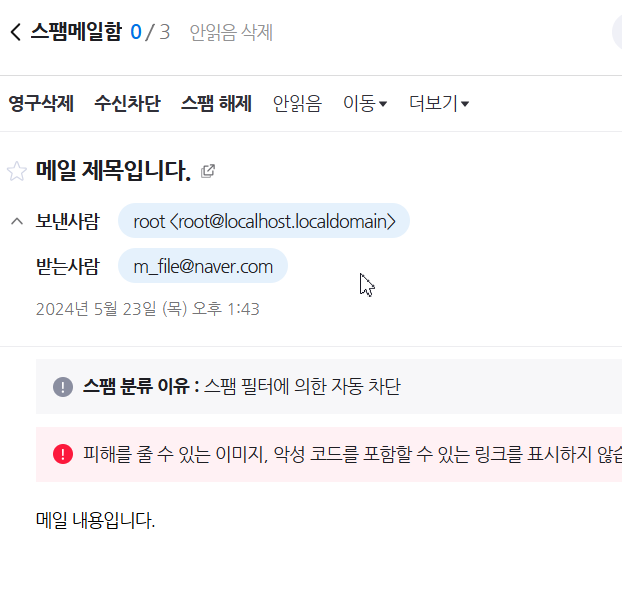The width and height of the screenshot is (622, 608).
Task: Star the mail titled 메일 제목입니다.
Action: coord(17,171)
